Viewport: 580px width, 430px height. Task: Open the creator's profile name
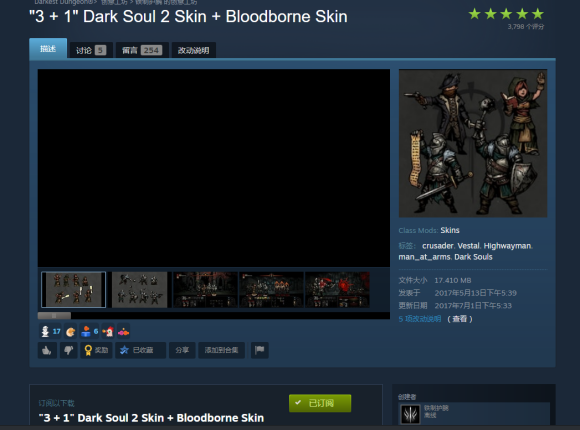click(x=436, y=408)
